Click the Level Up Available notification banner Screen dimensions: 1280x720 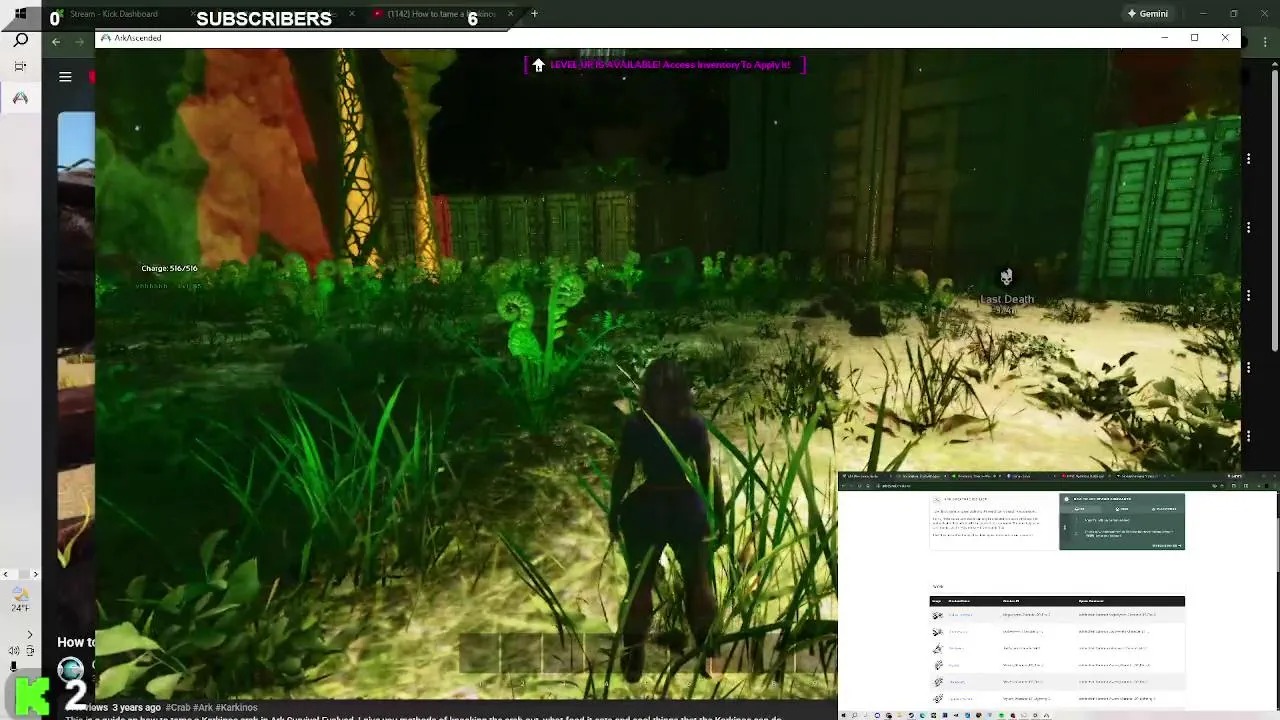coord(664,65)
